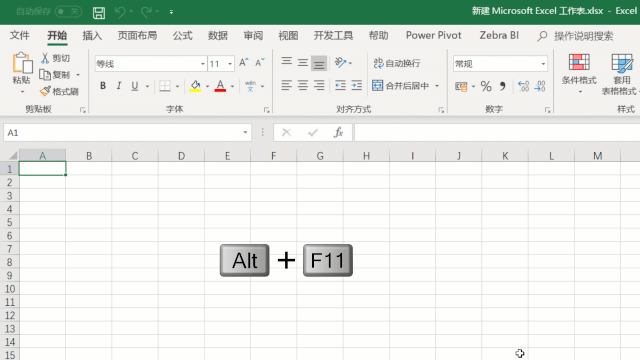Toggle Bold formatting
The image size is (640, 360).
click(103, 86)
